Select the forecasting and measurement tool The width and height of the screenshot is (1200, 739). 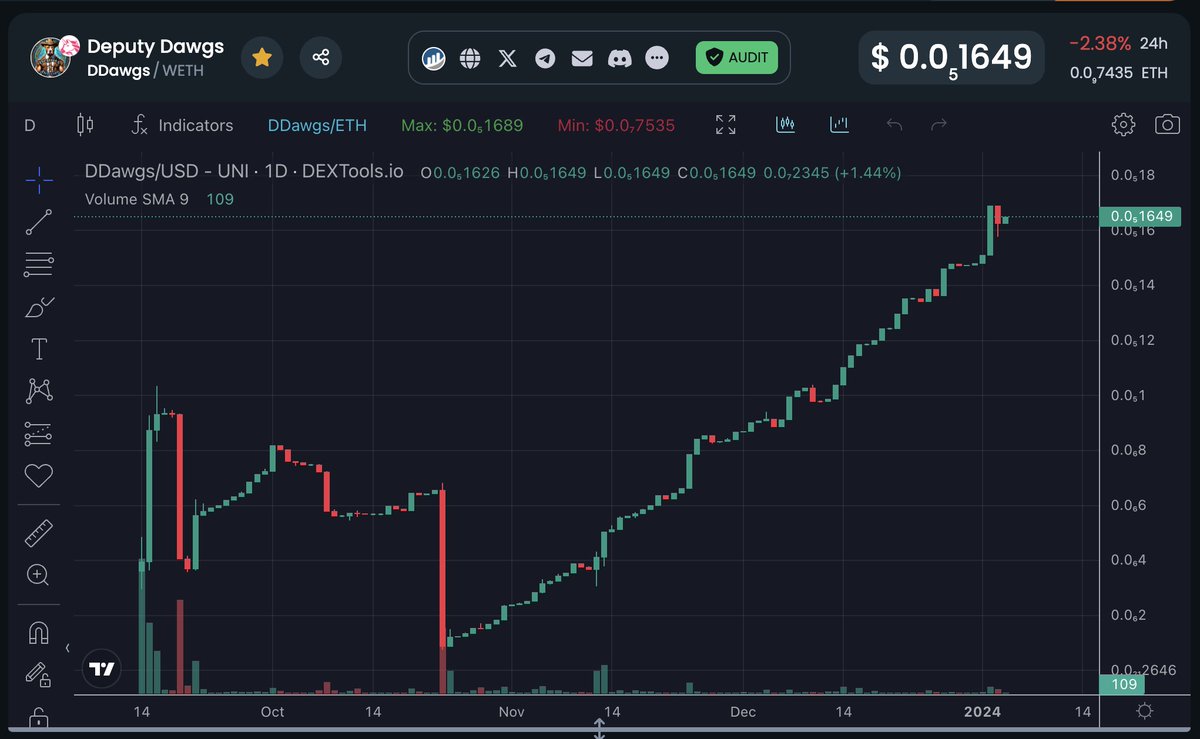39,434
